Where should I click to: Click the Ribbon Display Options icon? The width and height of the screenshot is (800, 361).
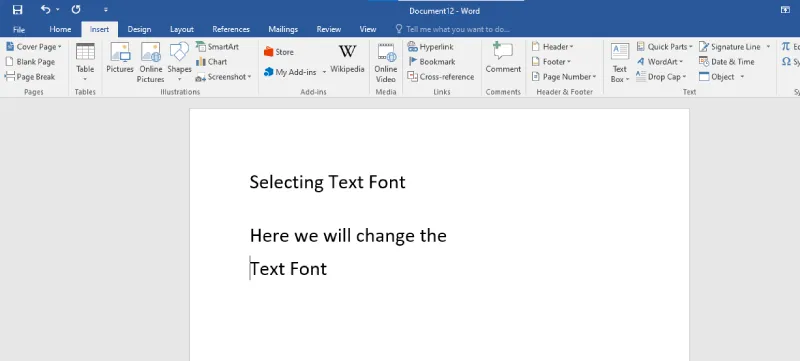[786, 10]
